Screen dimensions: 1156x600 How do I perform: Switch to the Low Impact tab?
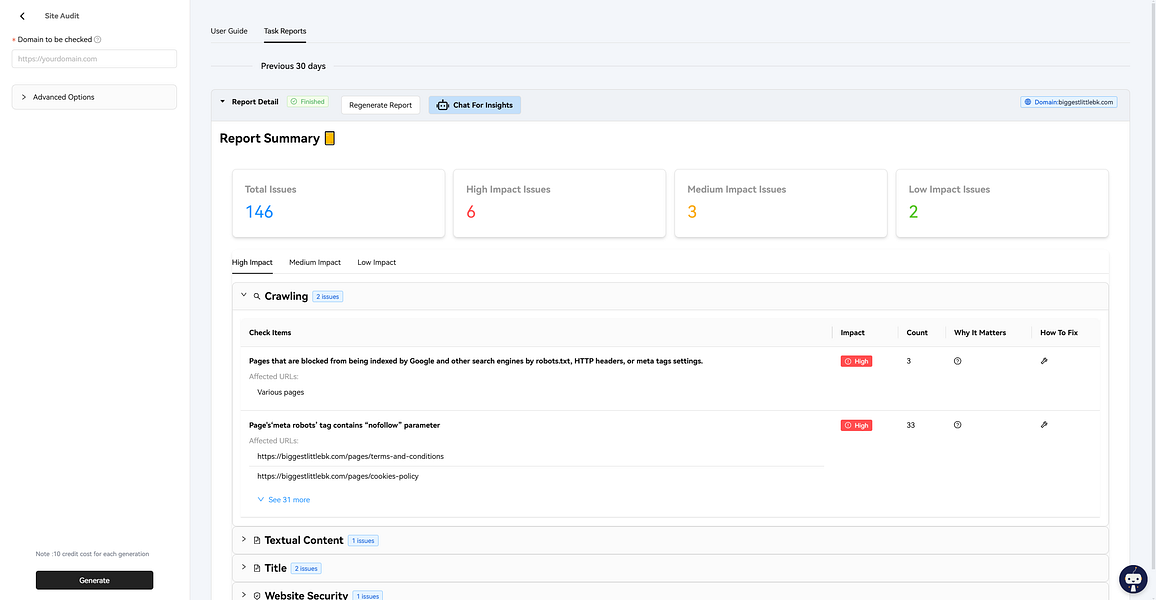click(377, 262)
